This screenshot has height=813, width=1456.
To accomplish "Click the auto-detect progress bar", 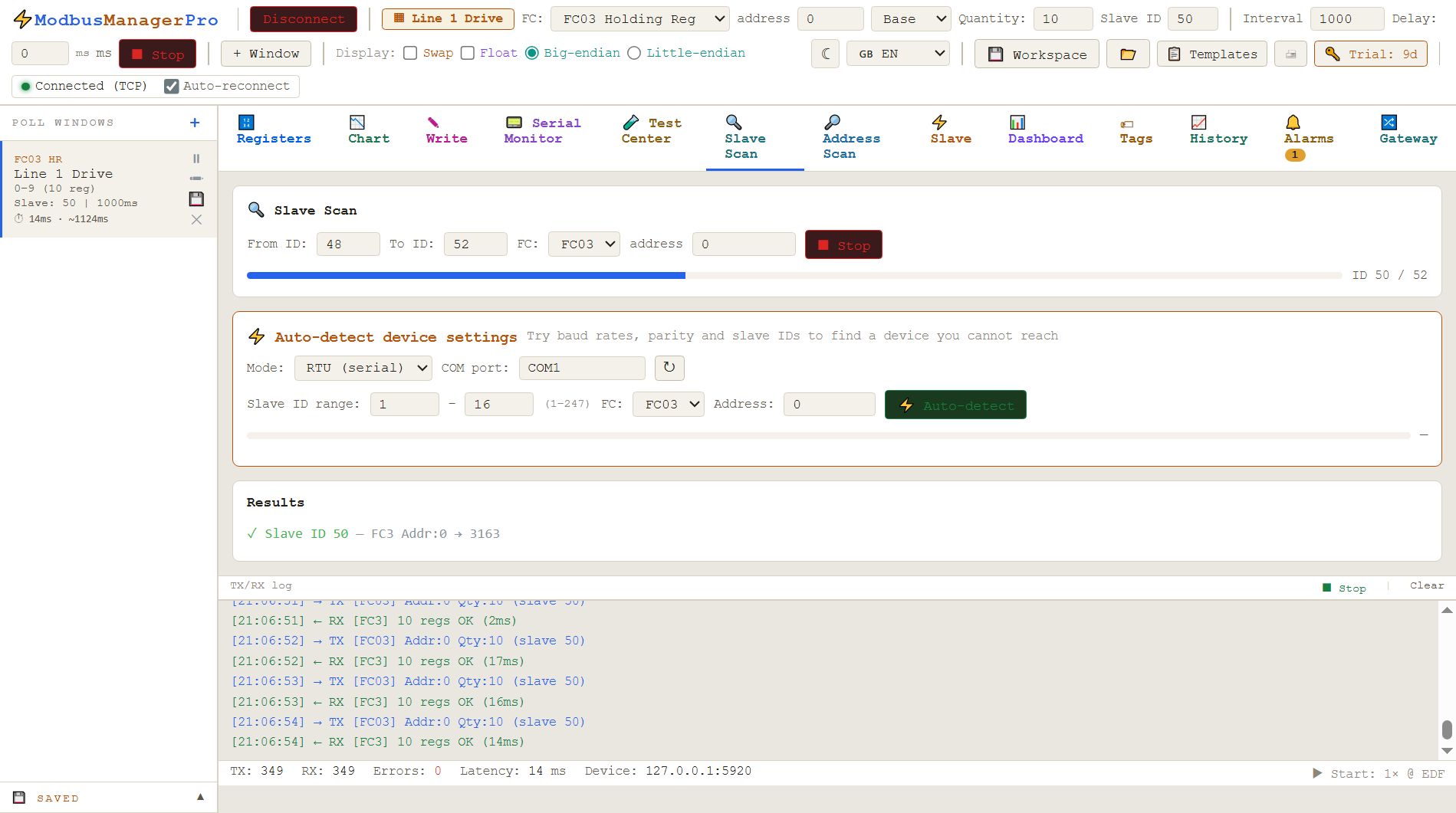I will pyautogui.click(x=829, y=435).
